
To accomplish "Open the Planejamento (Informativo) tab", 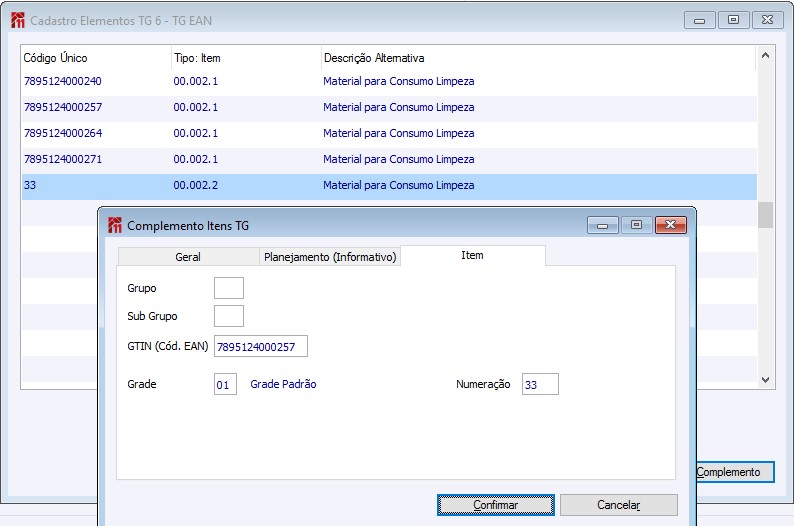I will pos(330,257).
